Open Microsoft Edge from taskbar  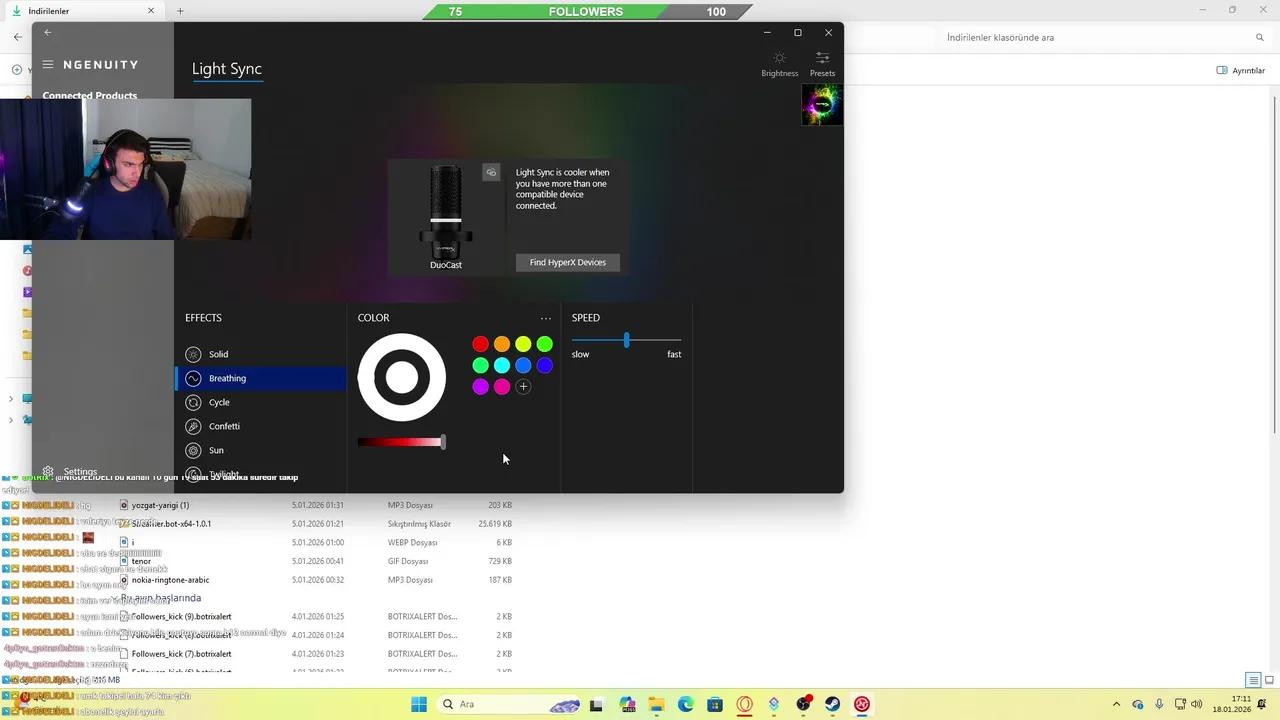pyautogui.click(x=685, y=704)
